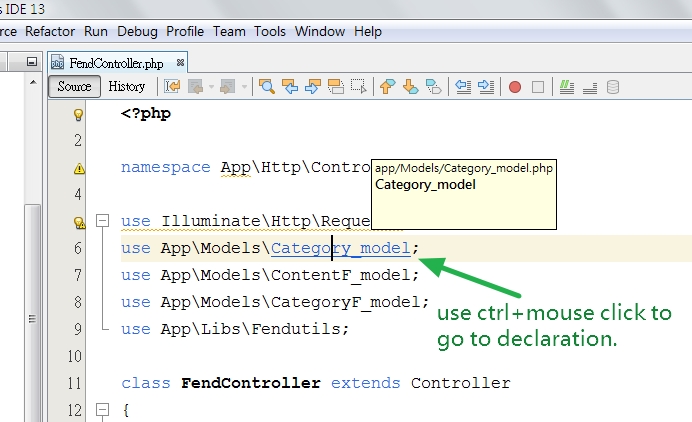Open the Debug menu

point(137,31)
